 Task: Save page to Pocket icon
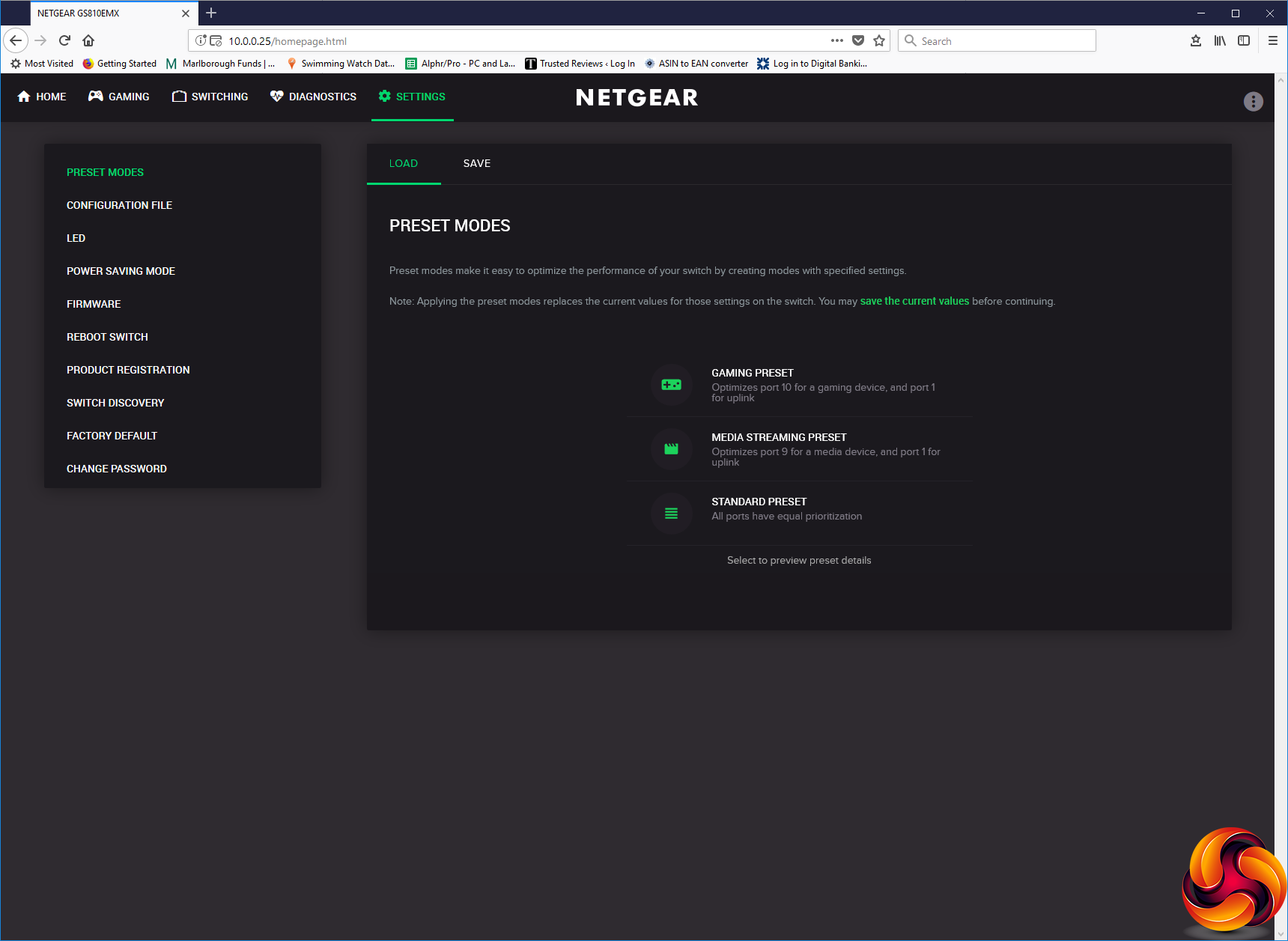(858, 40)
